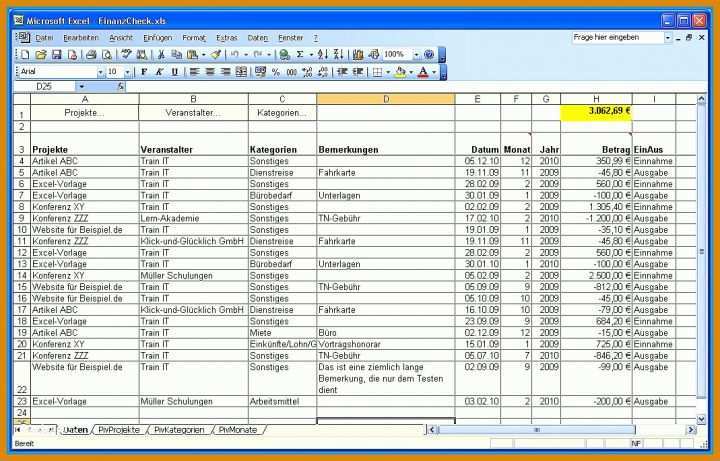Click the Open file folder icon

click(41, 55)
